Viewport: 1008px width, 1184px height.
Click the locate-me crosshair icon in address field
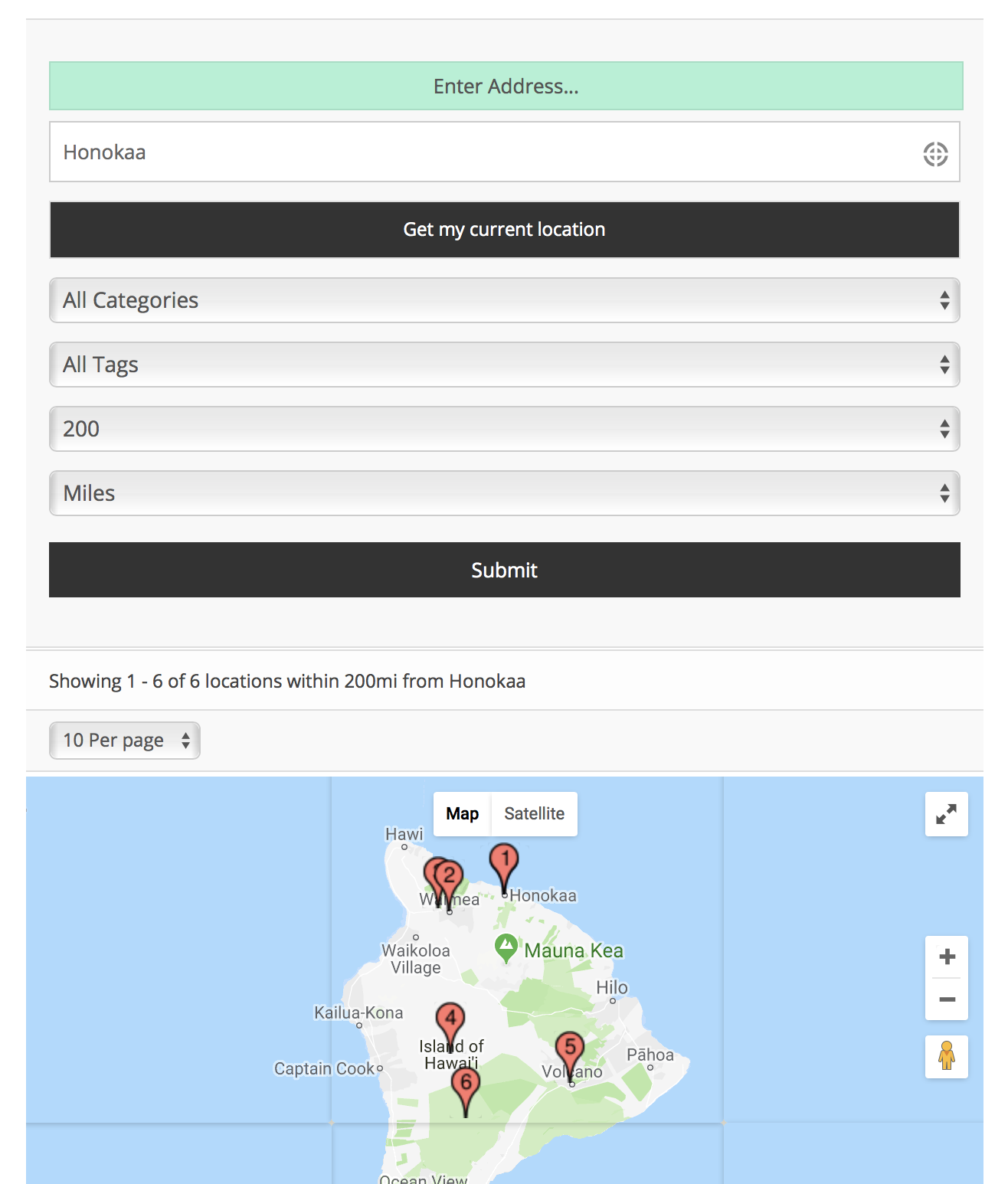935,154
